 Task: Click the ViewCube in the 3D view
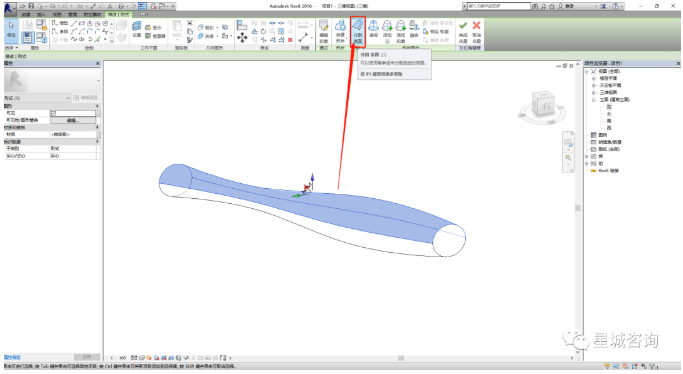coord(543,104)
